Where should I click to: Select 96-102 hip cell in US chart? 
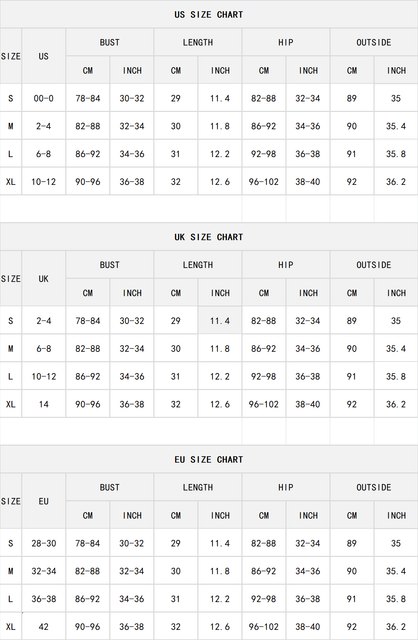click(x=264, y=181)
